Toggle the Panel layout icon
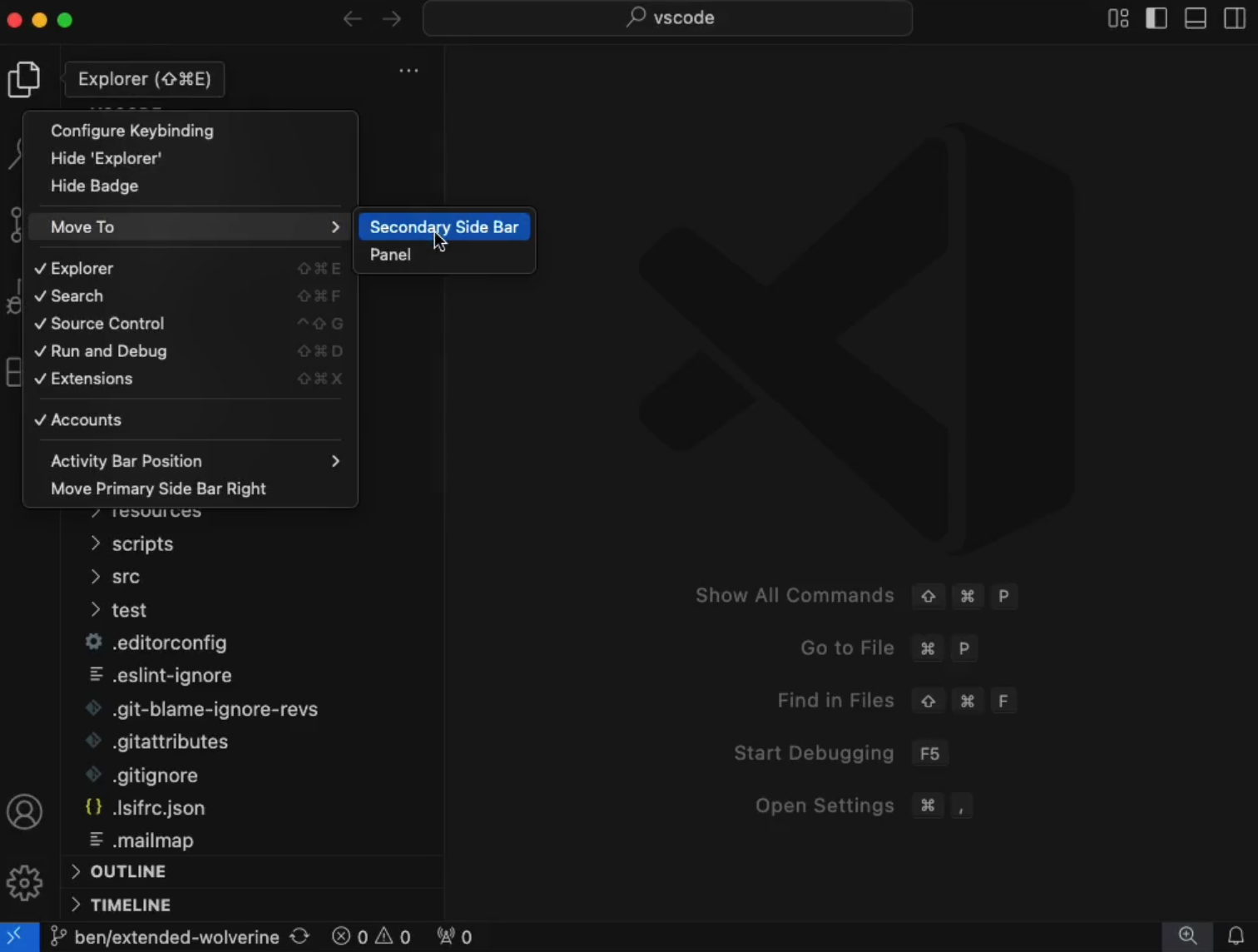Image resolution: width=1258 pixels, height=952 pixels. click(x=1196, y=18)
